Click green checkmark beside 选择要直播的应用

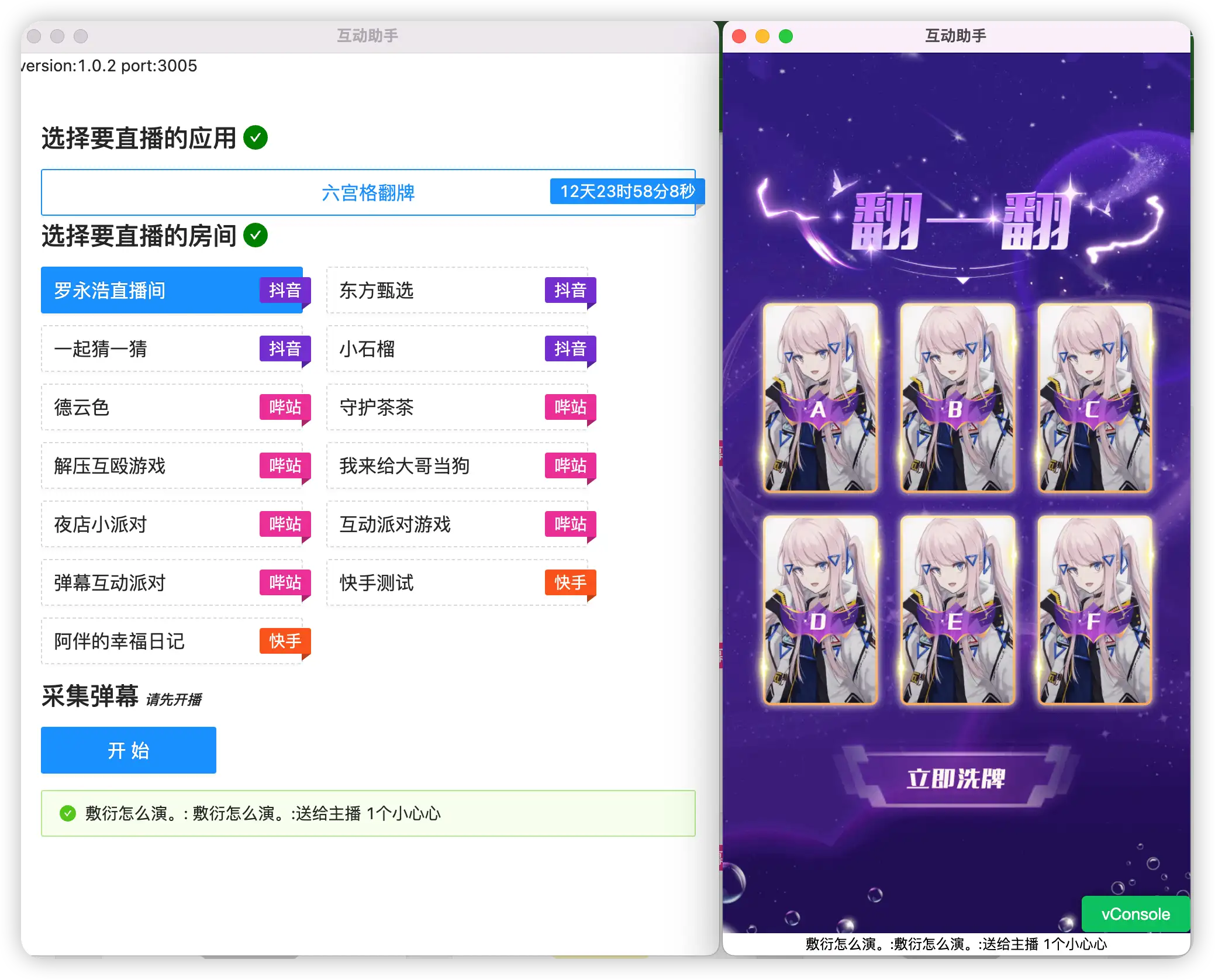pos(256,138)
